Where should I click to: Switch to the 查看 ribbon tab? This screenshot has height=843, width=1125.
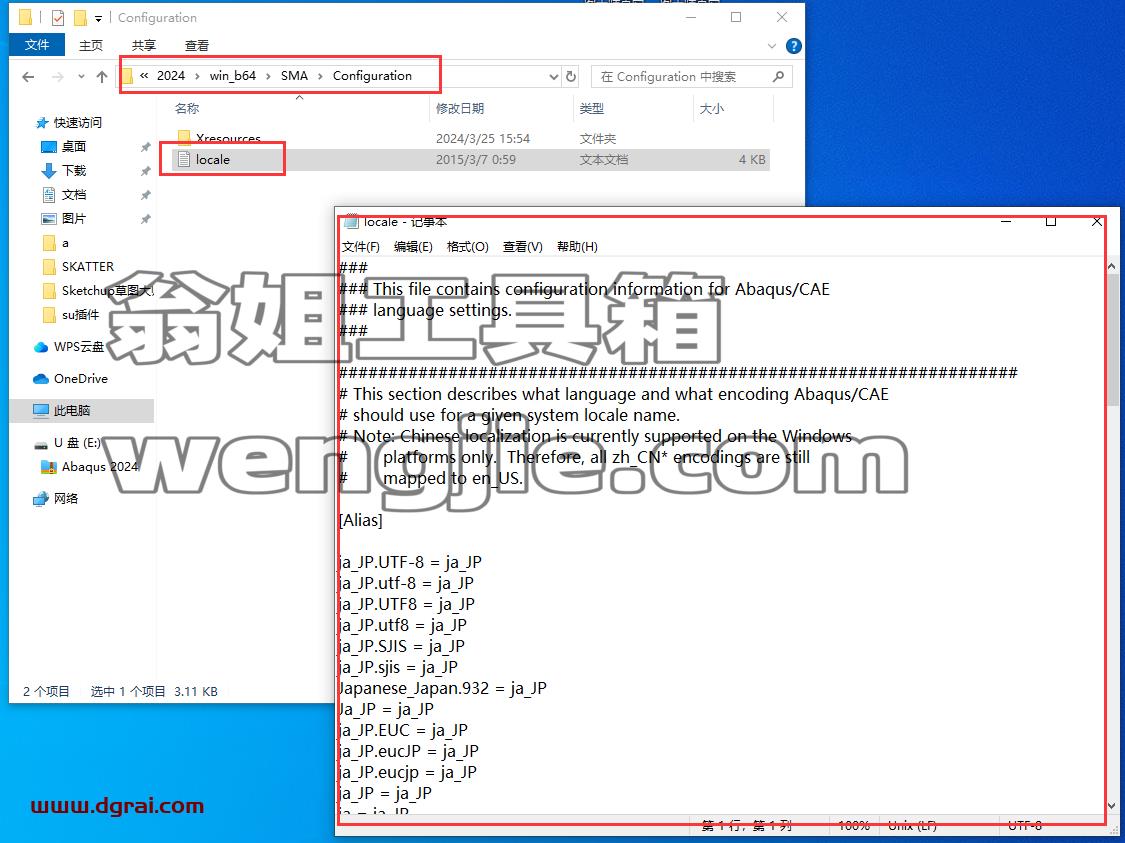pos(197,45)
